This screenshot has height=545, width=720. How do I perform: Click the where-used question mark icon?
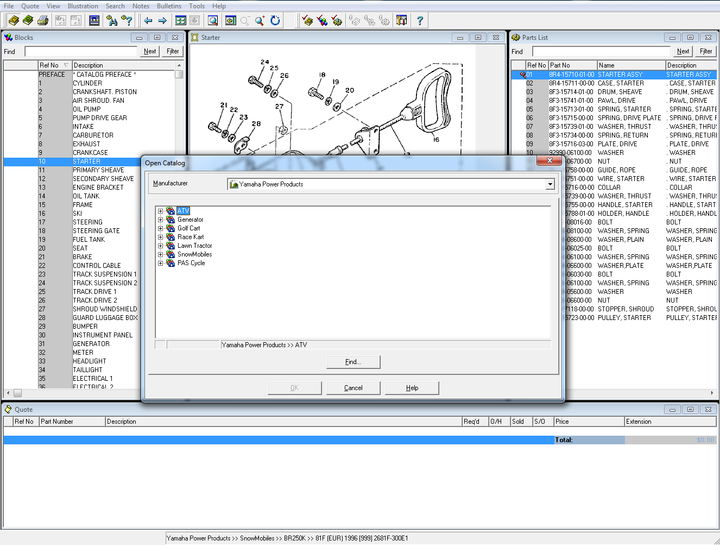click(x=126, y=21)
